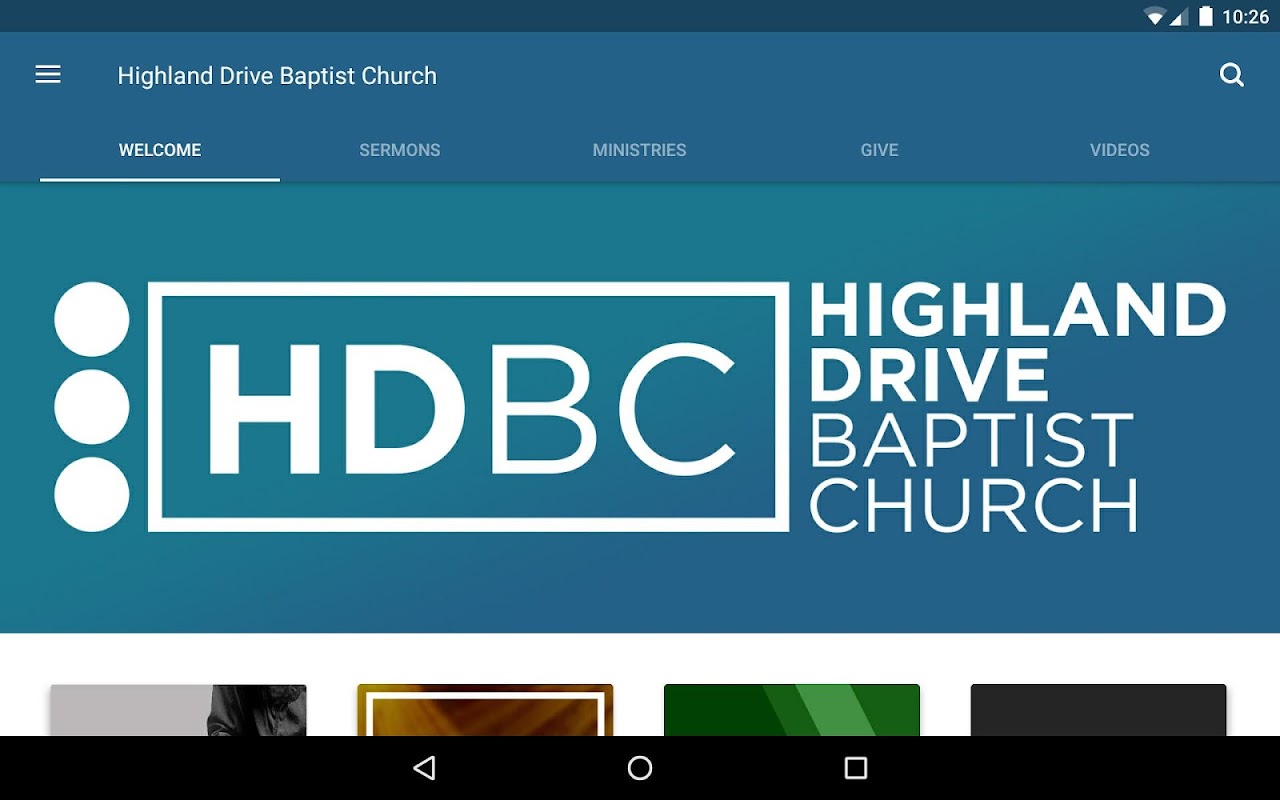The width and height of the screenshot is (1280, 800).
Task: Tap the 10:26 clock in status bar
Action: 1246,17
